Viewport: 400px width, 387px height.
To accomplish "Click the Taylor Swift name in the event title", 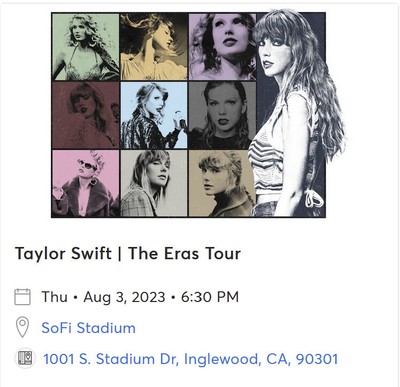I will pyautogui.click(x=63, y=254).
